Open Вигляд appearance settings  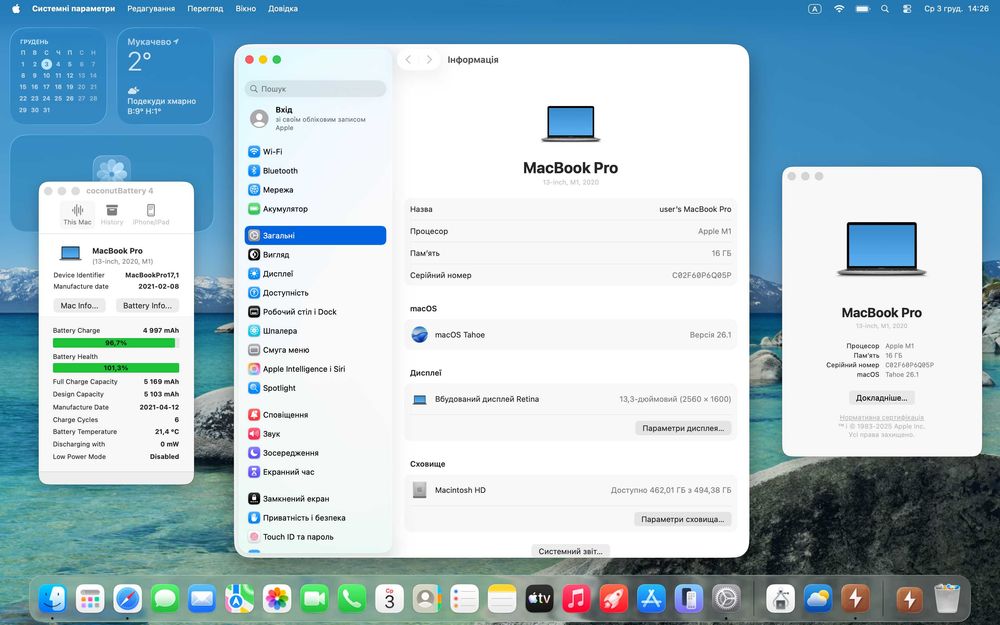[x=315, y=254]
